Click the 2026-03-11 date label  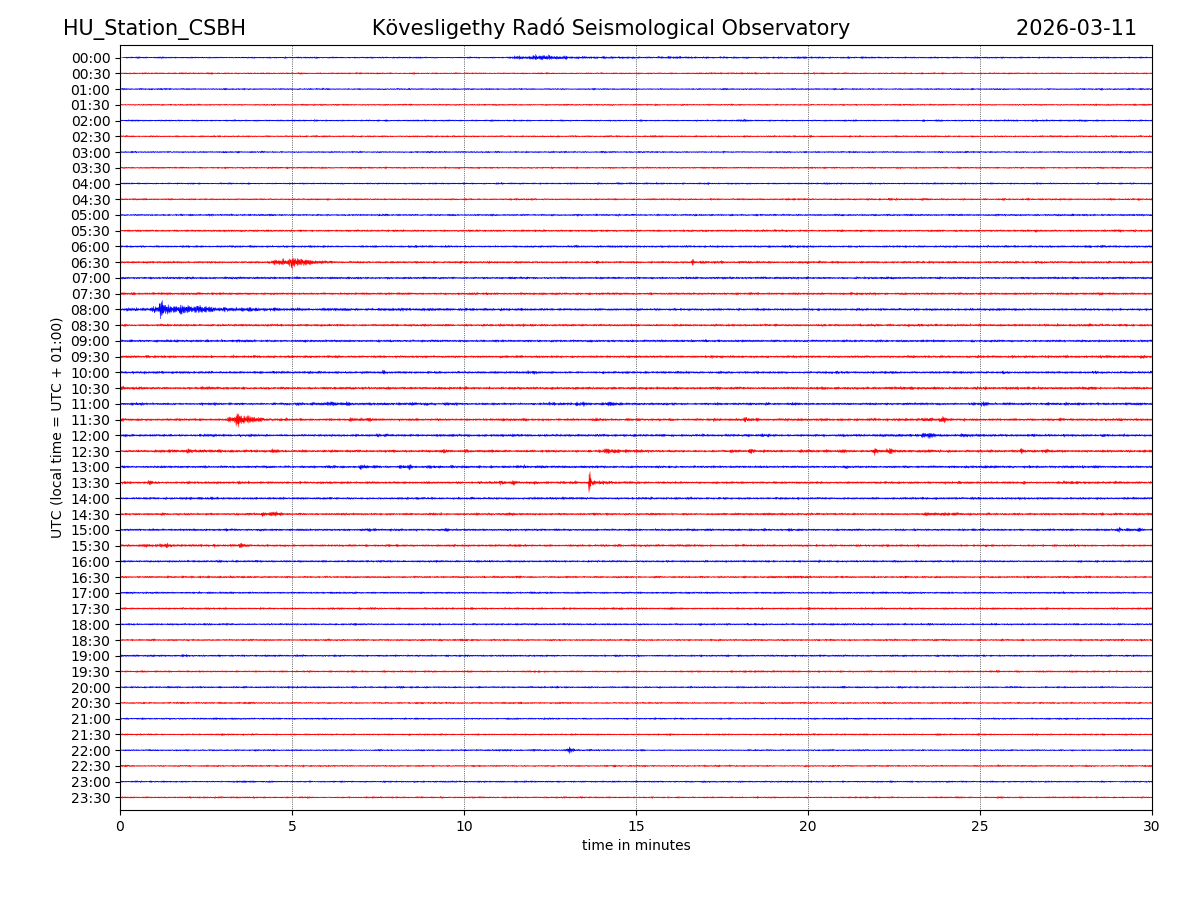pyautogui.click(x=1076, y=28)
